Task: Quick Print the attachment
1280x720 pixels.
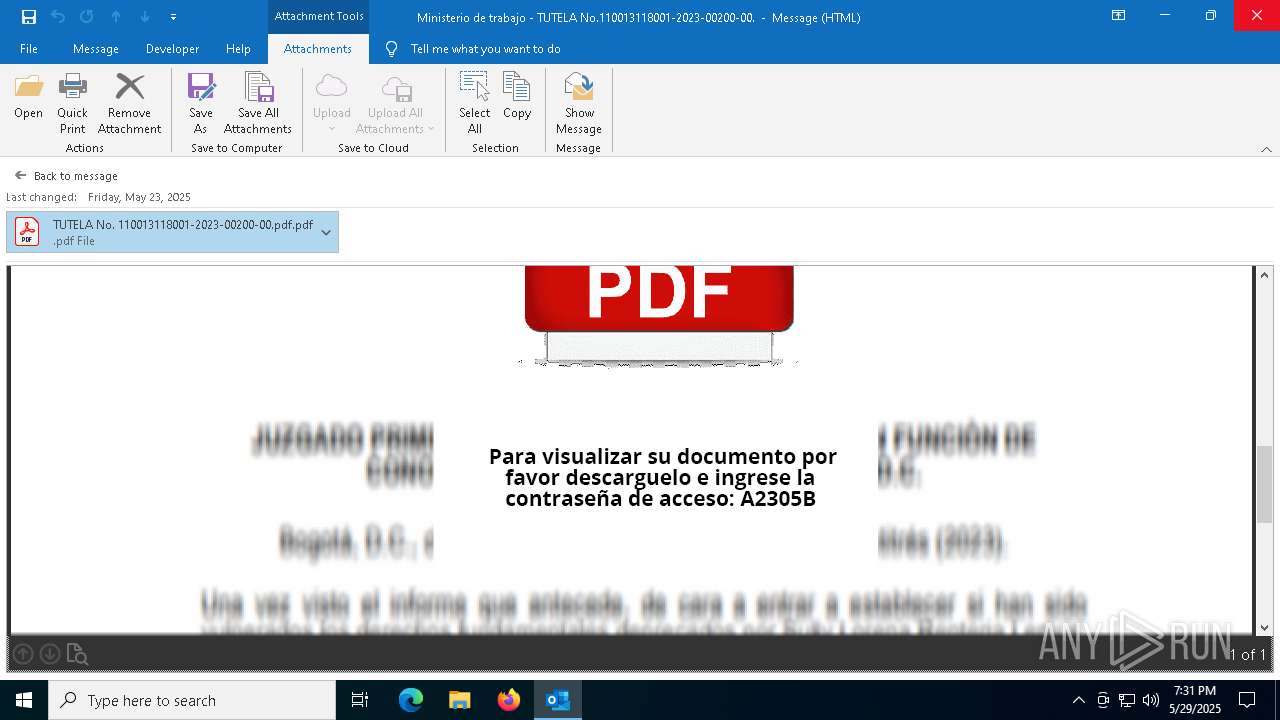Action: pyautogui.click(x=72, y=103)
